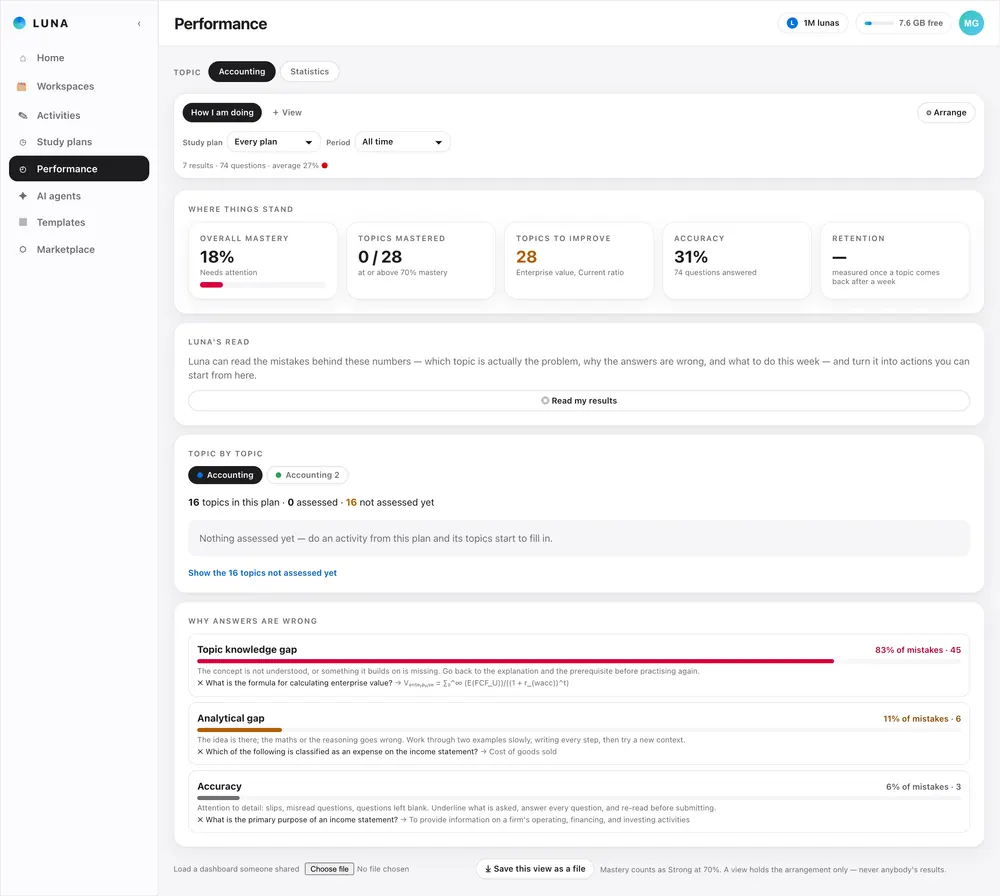Image resolution: width=1000 pixels, height=896 pixels.
Task: Click the Accuracy gray mistakes bar
Action: point(218,798)
